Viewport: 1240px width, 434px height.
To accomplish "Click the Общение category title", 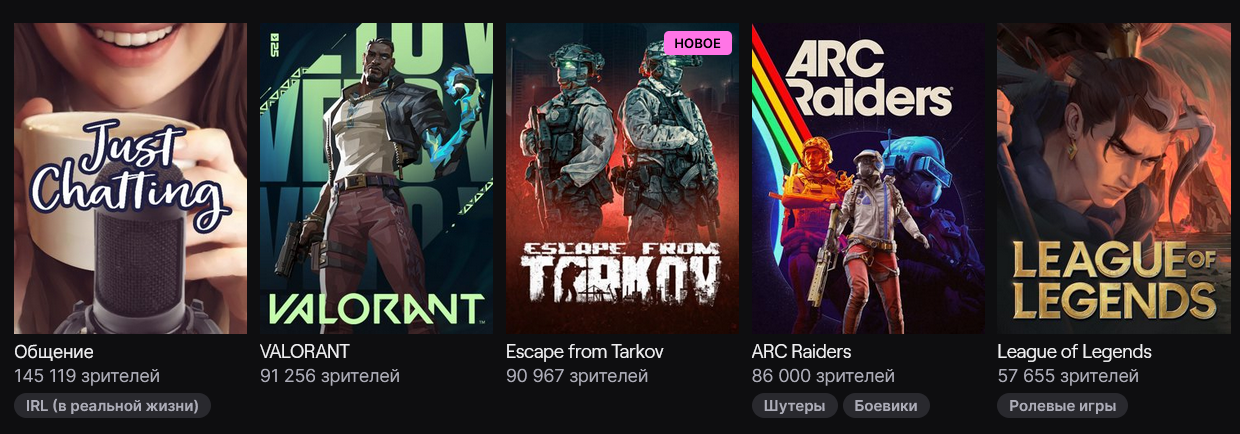I will 54,352.
